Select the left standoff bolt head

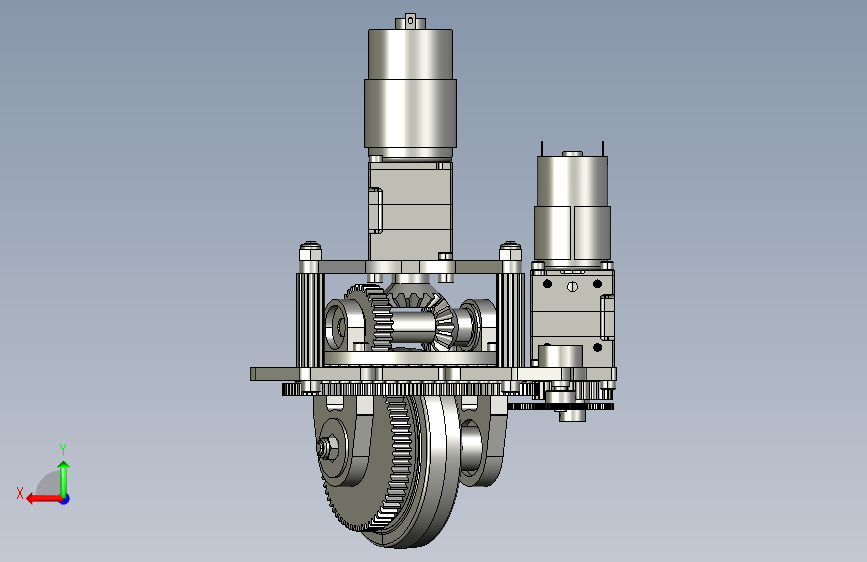(310, 251)
